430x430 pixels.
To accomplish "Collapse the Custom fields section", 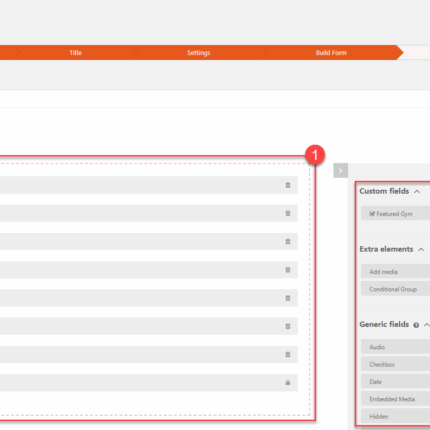I will point(417,191).
